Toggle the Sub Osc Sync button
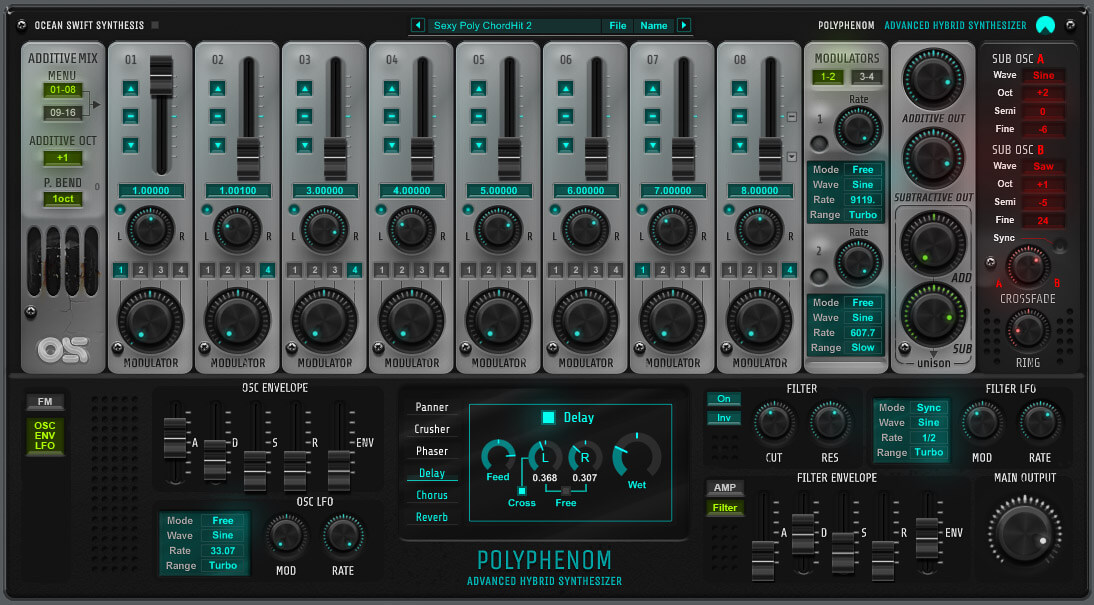1094x605 pixels. (x=1059, y=245)
